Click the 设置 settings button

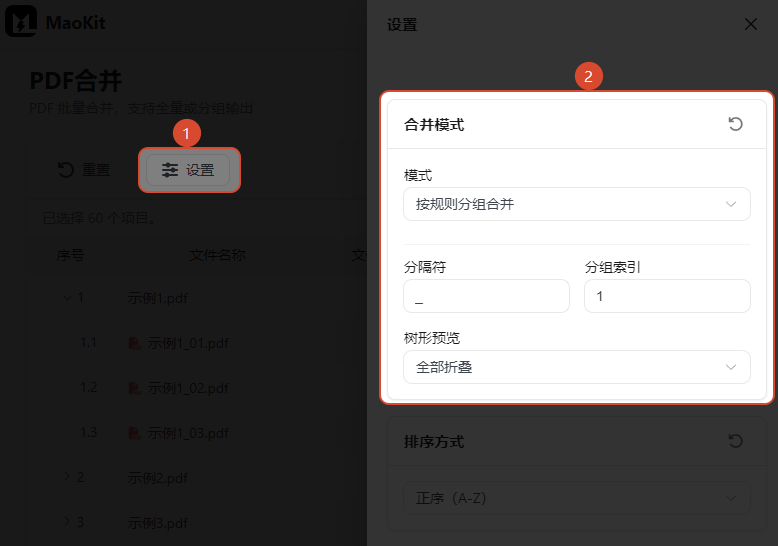(188, 170)
